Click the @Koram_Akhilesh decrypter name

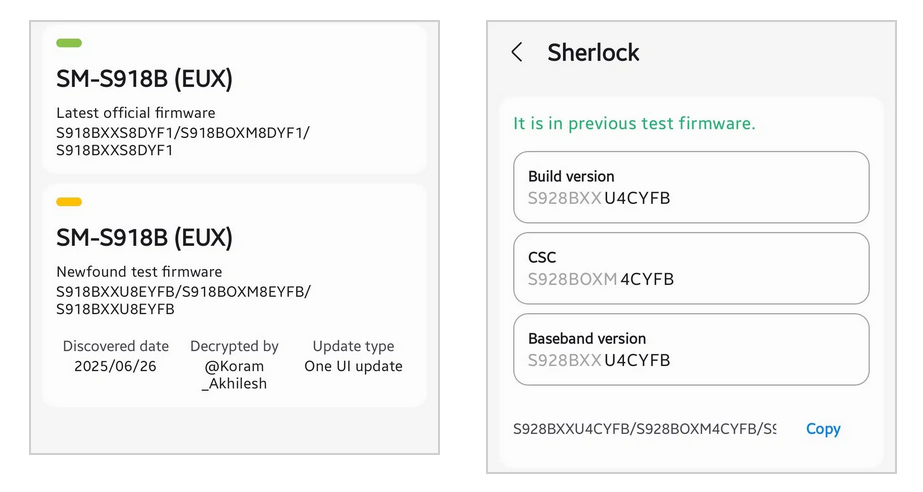coord(234,375)
